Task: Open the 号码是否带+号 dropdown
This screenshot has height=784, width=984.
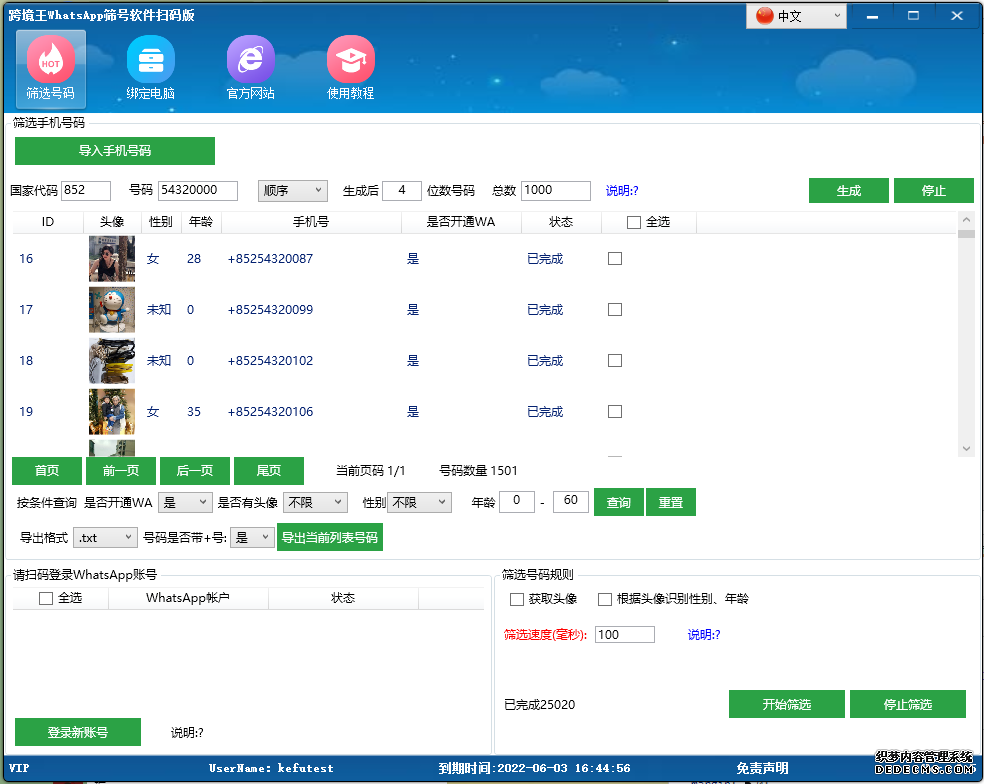Action: click(x=252, y=537)
